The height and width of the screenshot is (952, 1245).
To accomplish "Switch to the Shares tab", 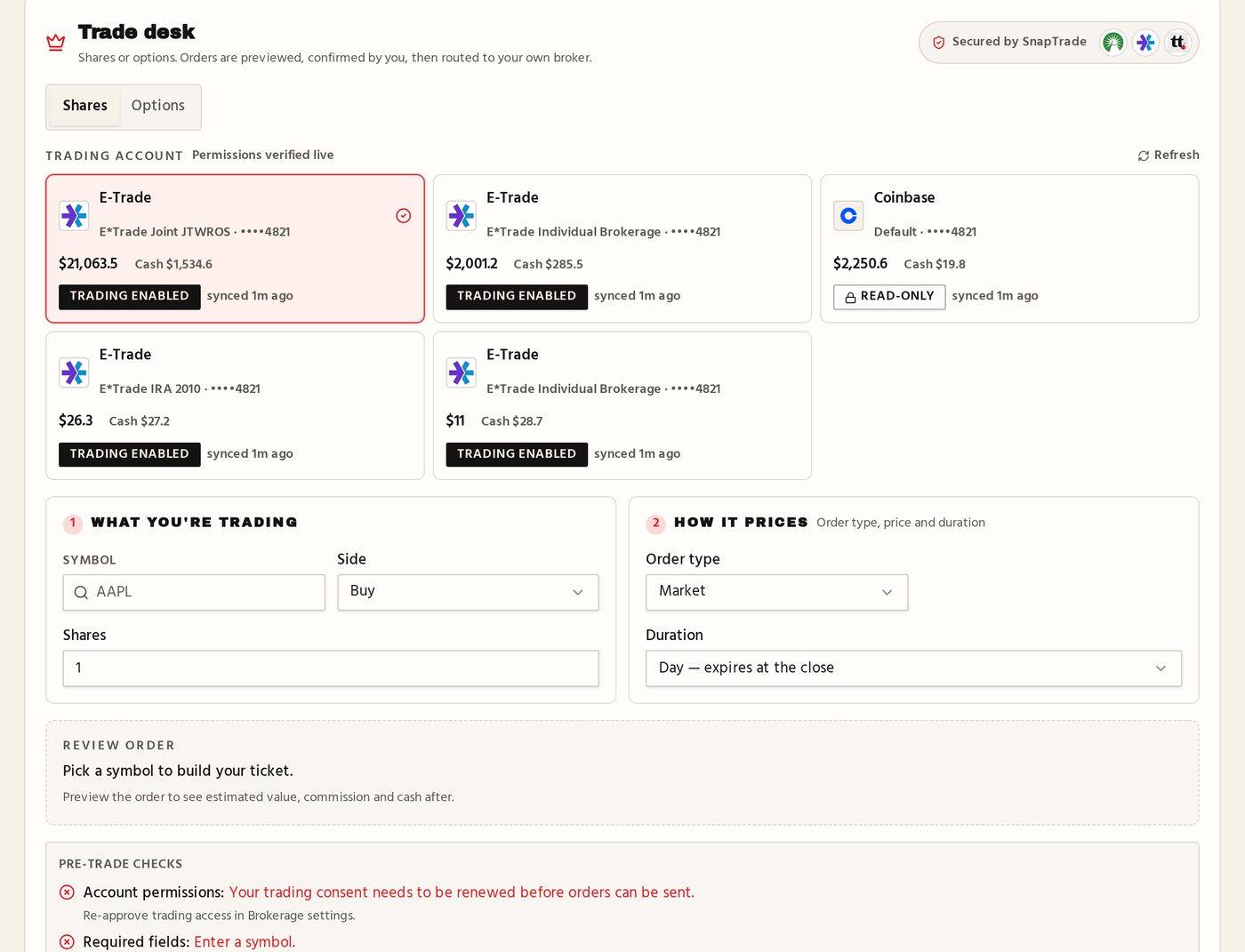I will tap(85, 106).
